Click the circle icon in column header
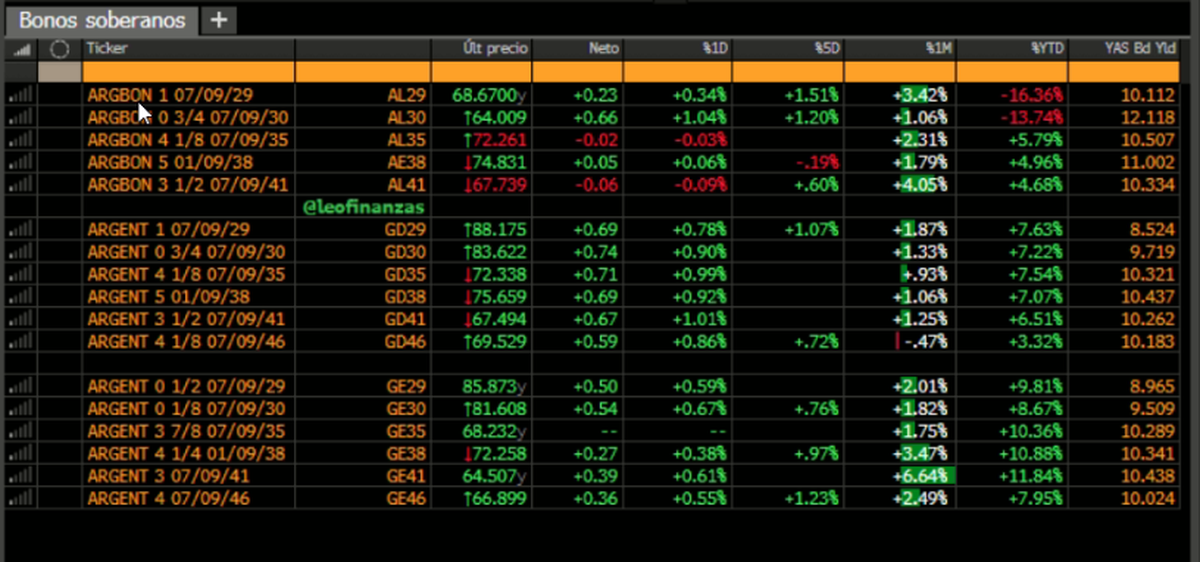The width and height of the screenshot is (1200, 562). pyautogui.click(x=59, y=48)
